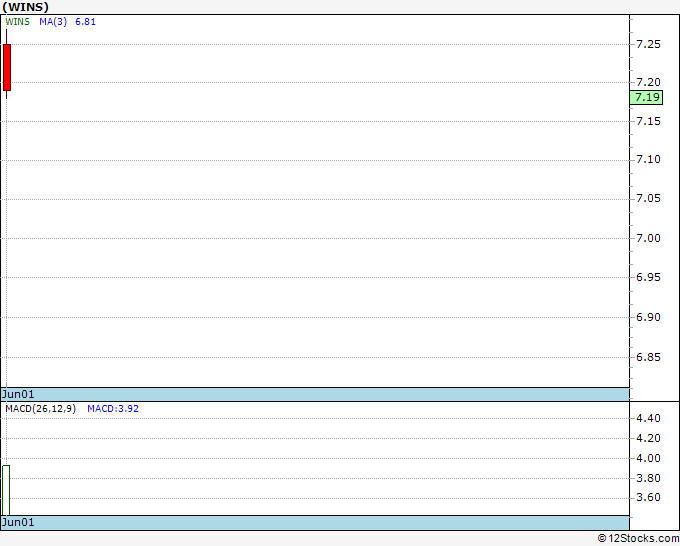This screenshot has width=680, height=546.
Task: Click the 4.00 MACD axis label
Action: 648,458
